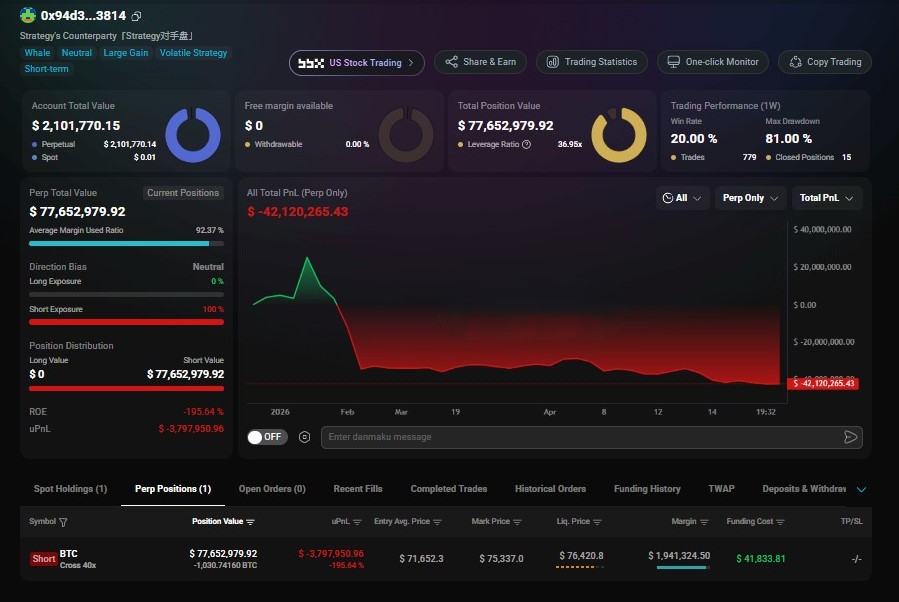Type in the danmaku message field
The height and width of the screenshot is (602, 899).
(580, 437)
